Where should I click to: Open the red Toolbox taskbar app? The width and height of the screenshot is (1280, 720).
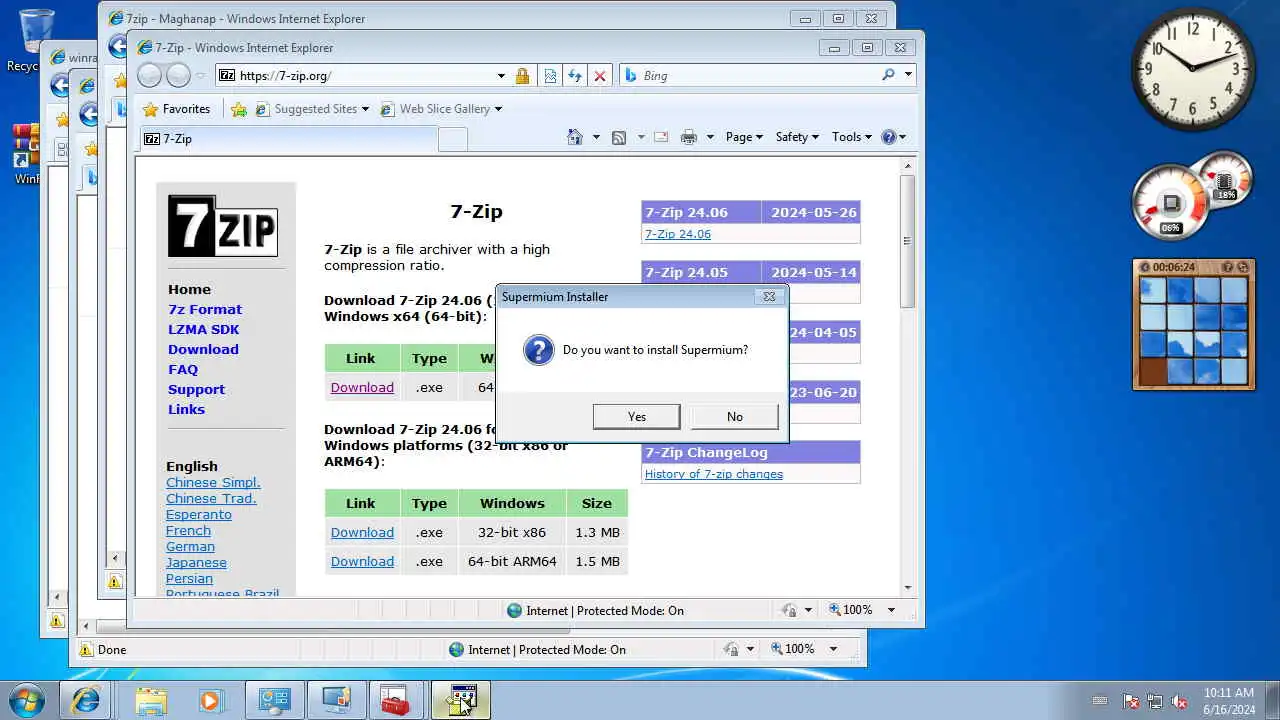click(x=395, y=700)
